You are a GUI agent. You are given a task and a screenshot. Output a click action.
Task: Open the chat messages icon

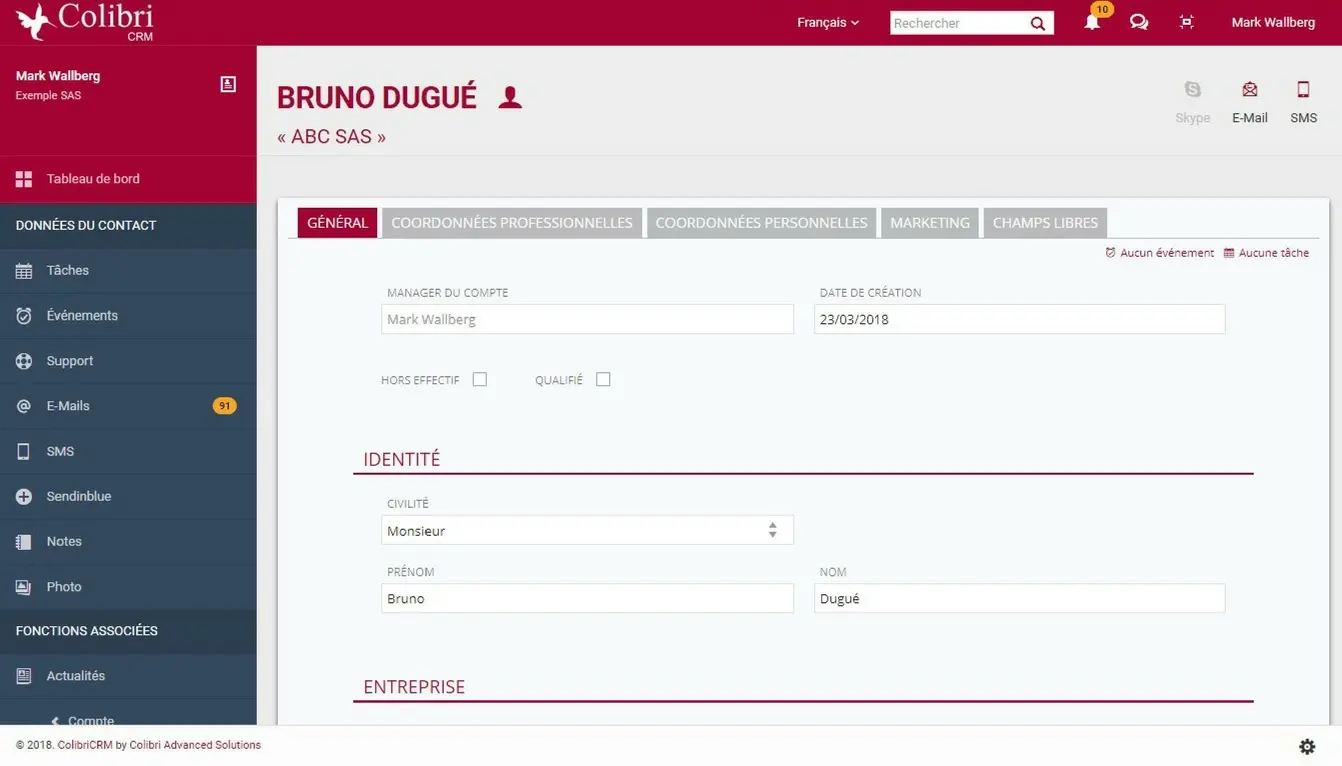point(1139,22)
